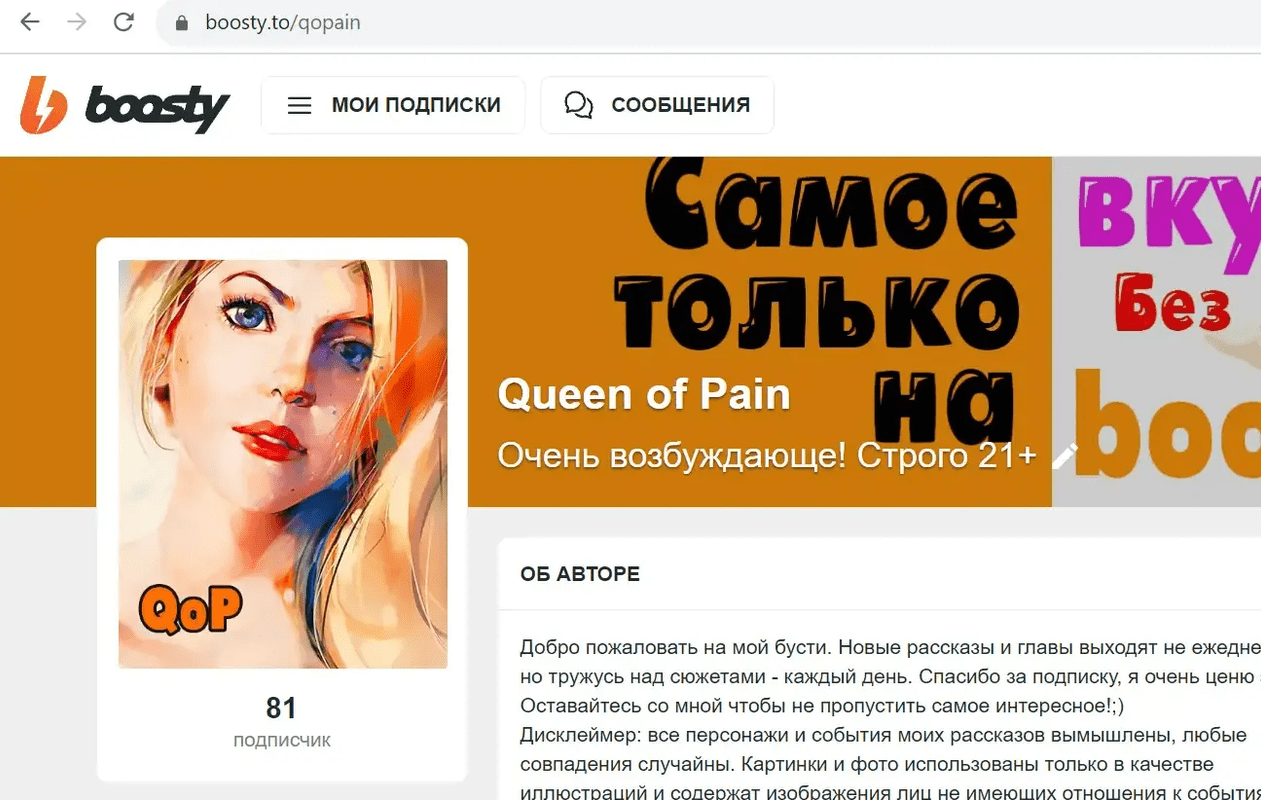Open the СООБЩЕНИЯ section

(657, 105)
